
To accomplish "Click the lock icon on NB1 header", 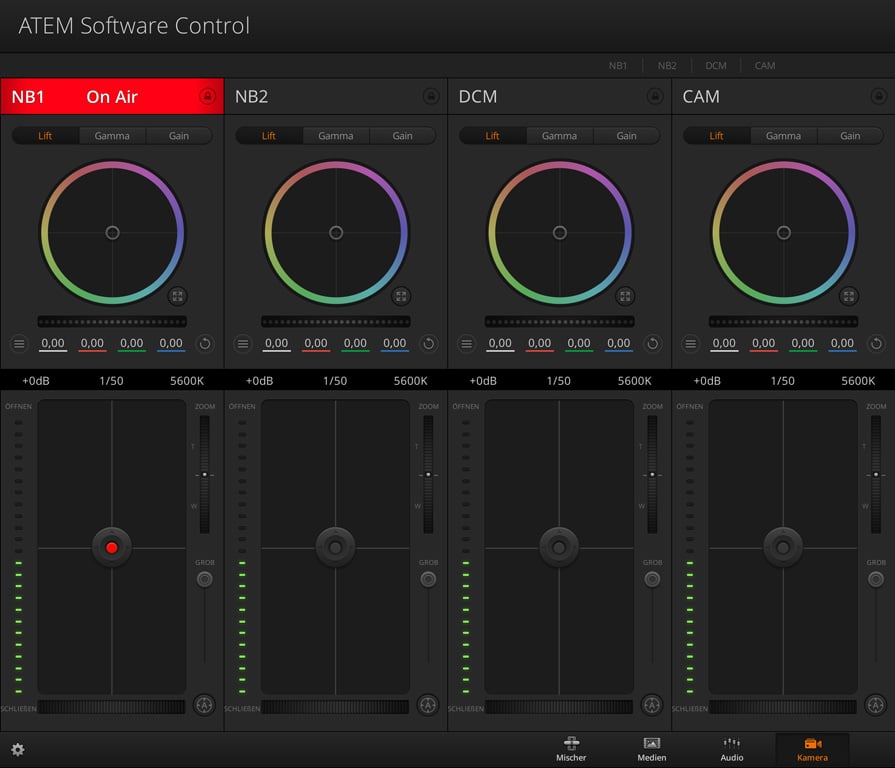I will (x=207, y=97).
